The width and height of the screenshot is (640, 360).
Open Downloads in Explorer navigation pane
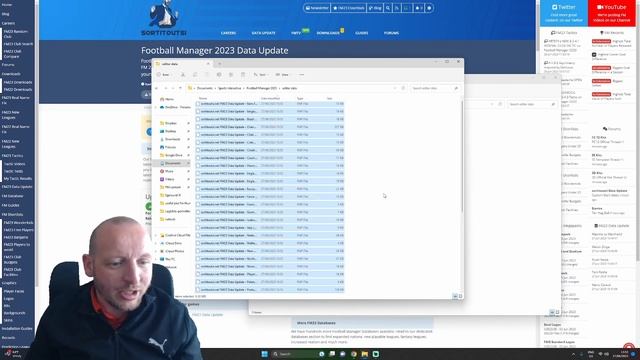click(x=170, y=139)
